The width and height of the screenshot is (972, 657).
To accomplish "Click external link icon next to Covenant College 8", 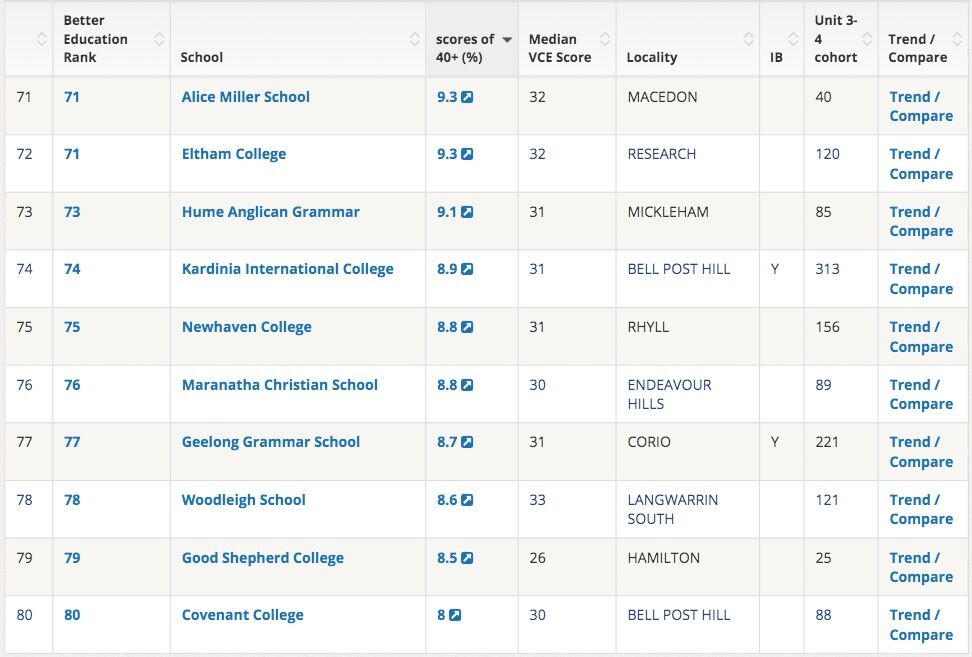I will click(455, 615).
